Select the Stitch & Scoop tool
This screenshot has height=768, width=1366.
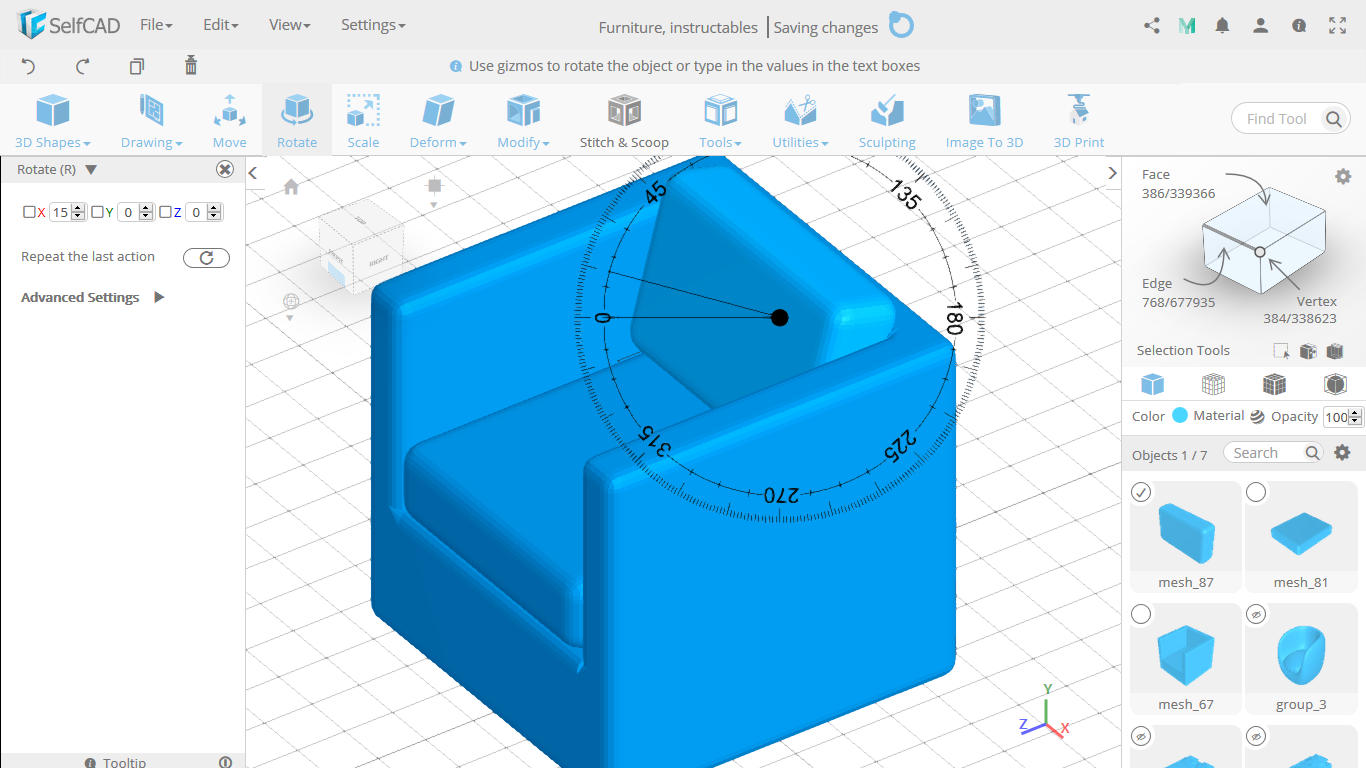coord(624,120)
